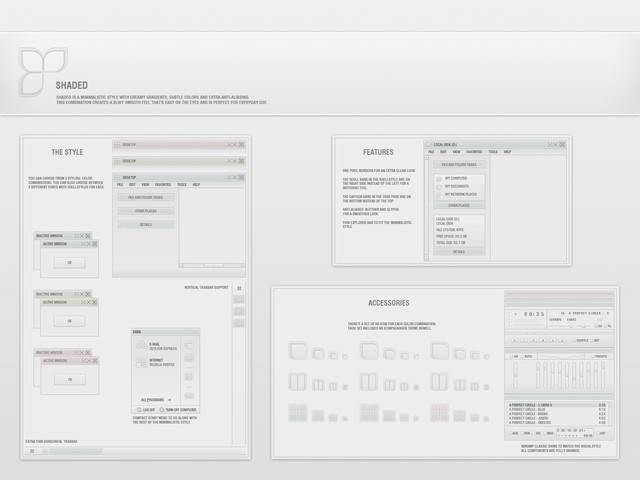
Task: Click Winamp eject button
Action: tap(562, 340)
